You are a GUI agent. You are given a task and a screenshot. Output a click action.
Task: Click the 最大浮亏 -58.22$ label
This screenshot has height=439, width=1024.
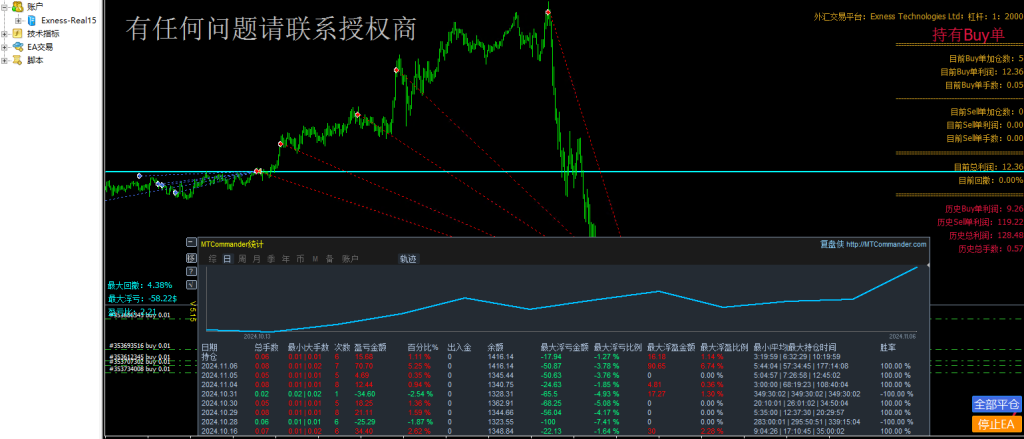pos(142,298)
